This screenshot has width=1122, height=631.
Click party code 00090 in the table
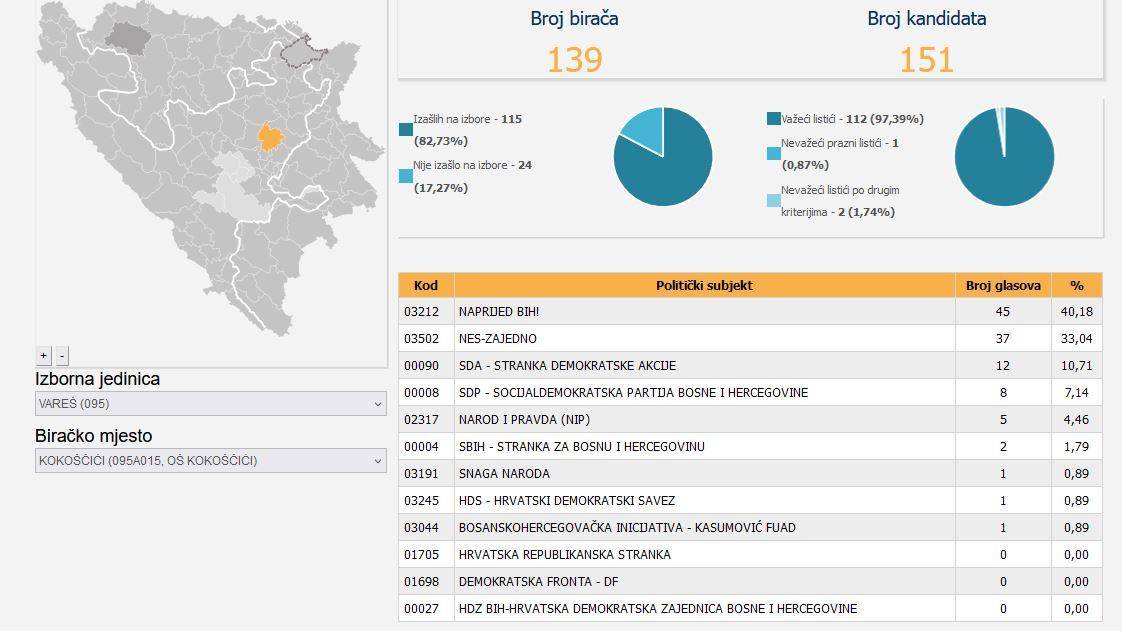[421, 366]
